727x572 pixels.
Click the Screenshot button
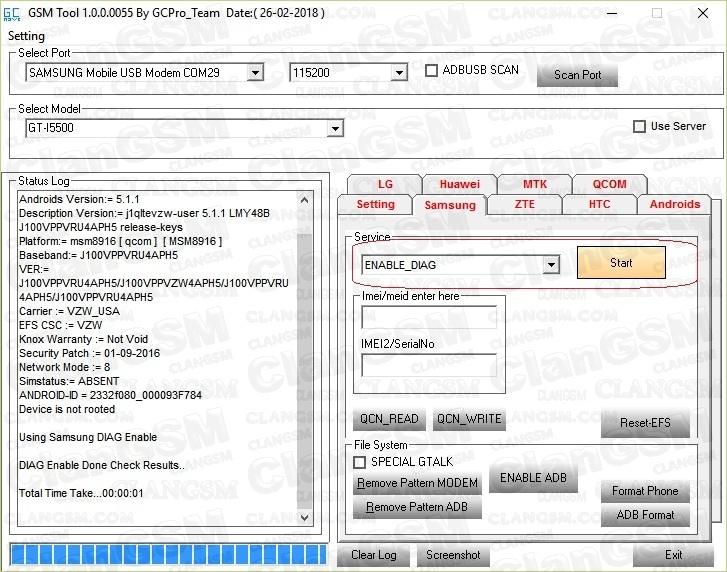click(x=453, y=555)
